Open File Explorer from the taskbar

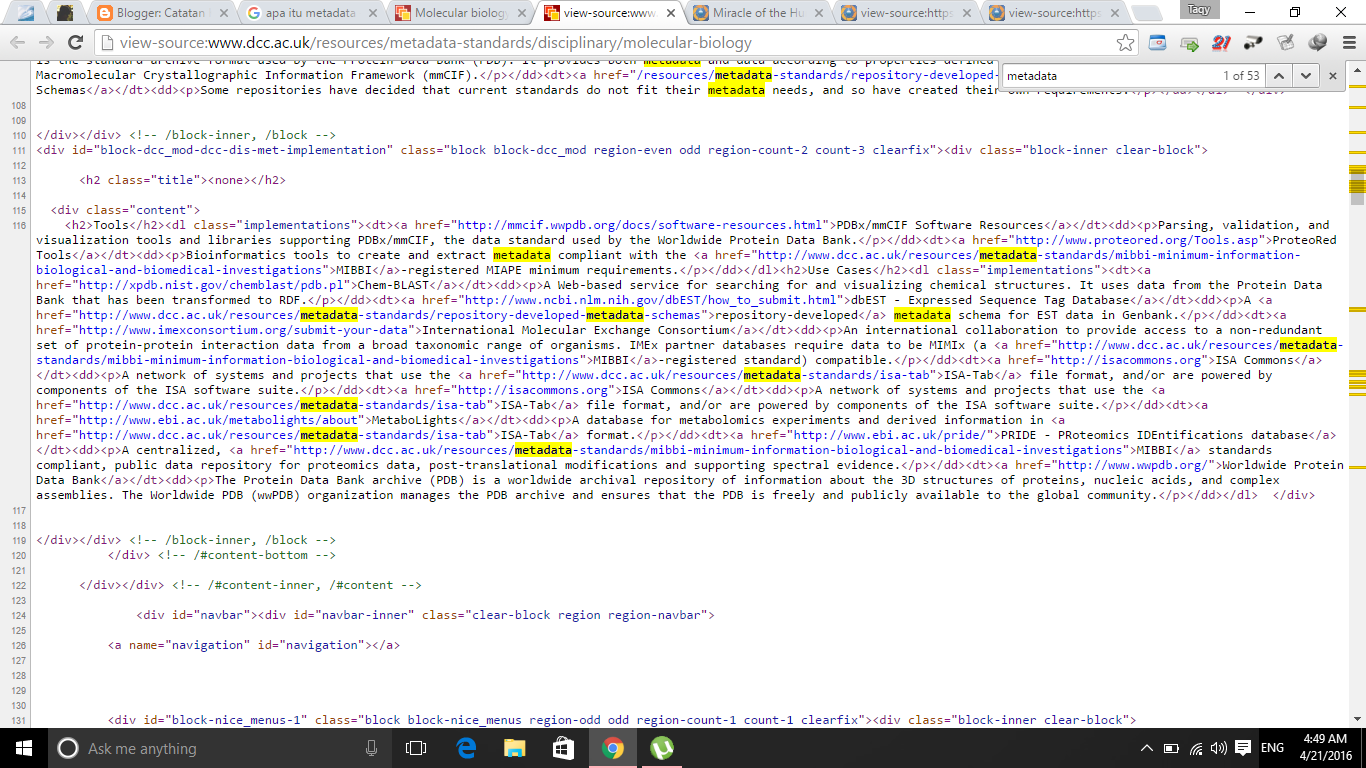coord(514,747)
